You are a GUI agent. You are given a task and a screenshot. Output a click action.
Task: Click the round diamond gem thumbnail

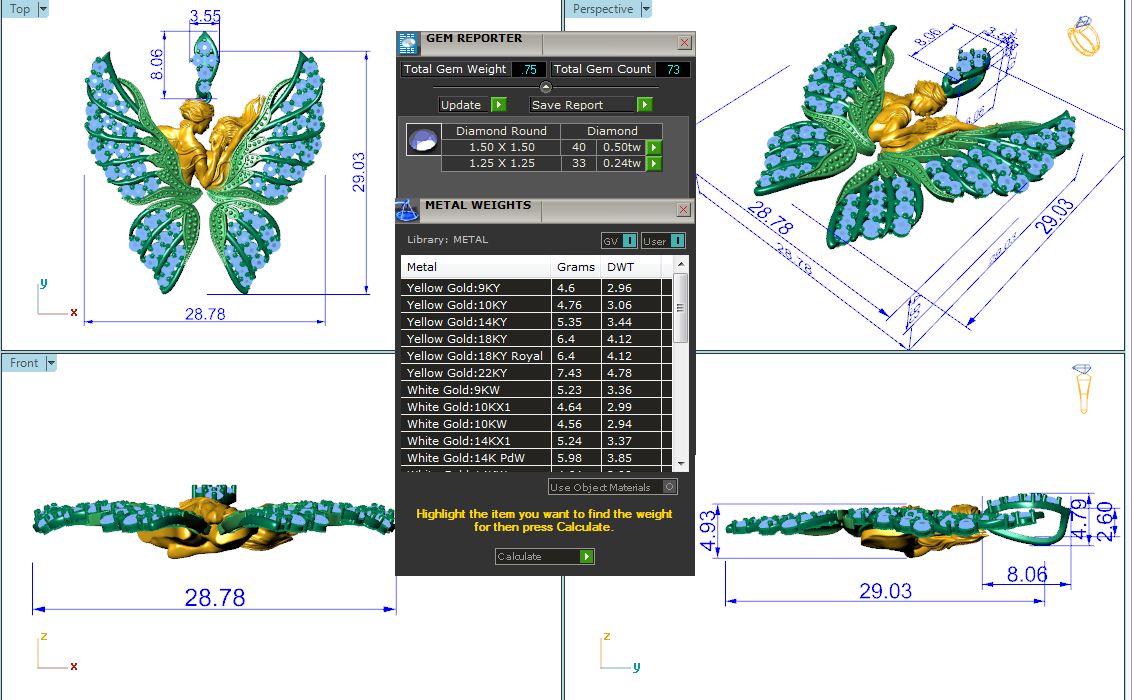pyautogui.click(x=423, y=140)
